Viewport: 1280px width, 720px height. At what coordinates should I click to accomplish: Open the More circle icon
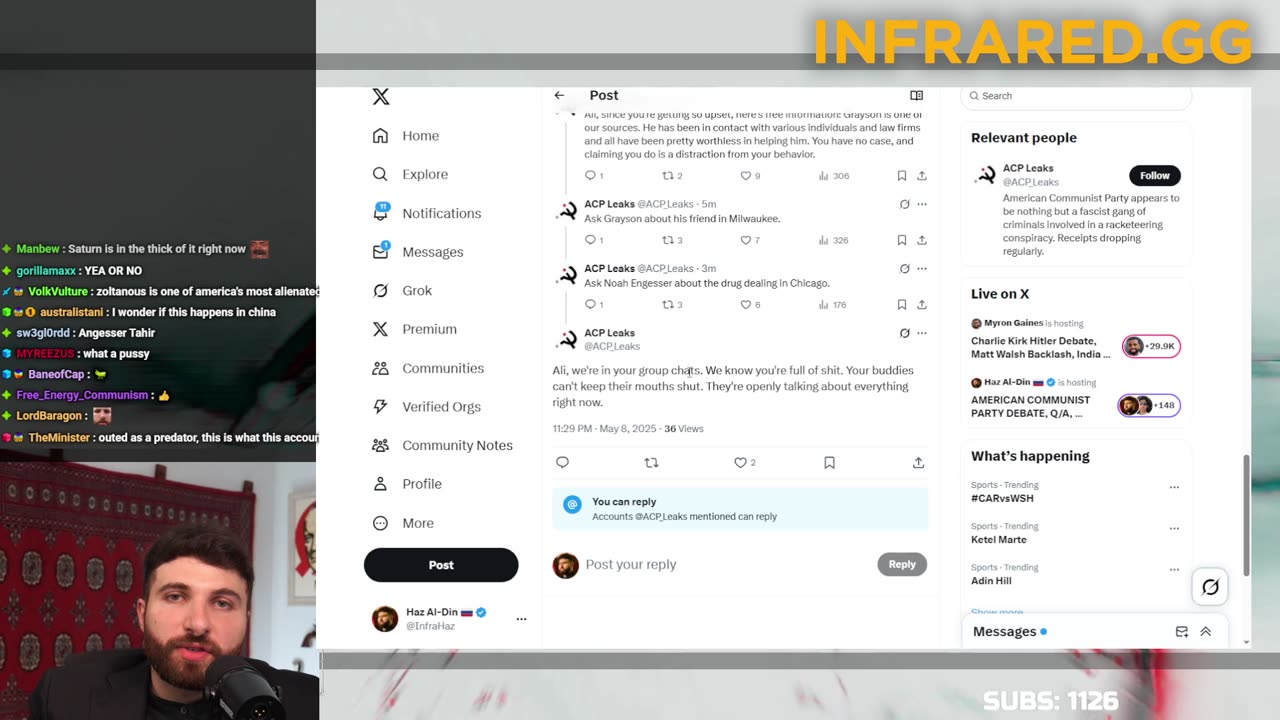pyautogui.click(x=380, y=523)
